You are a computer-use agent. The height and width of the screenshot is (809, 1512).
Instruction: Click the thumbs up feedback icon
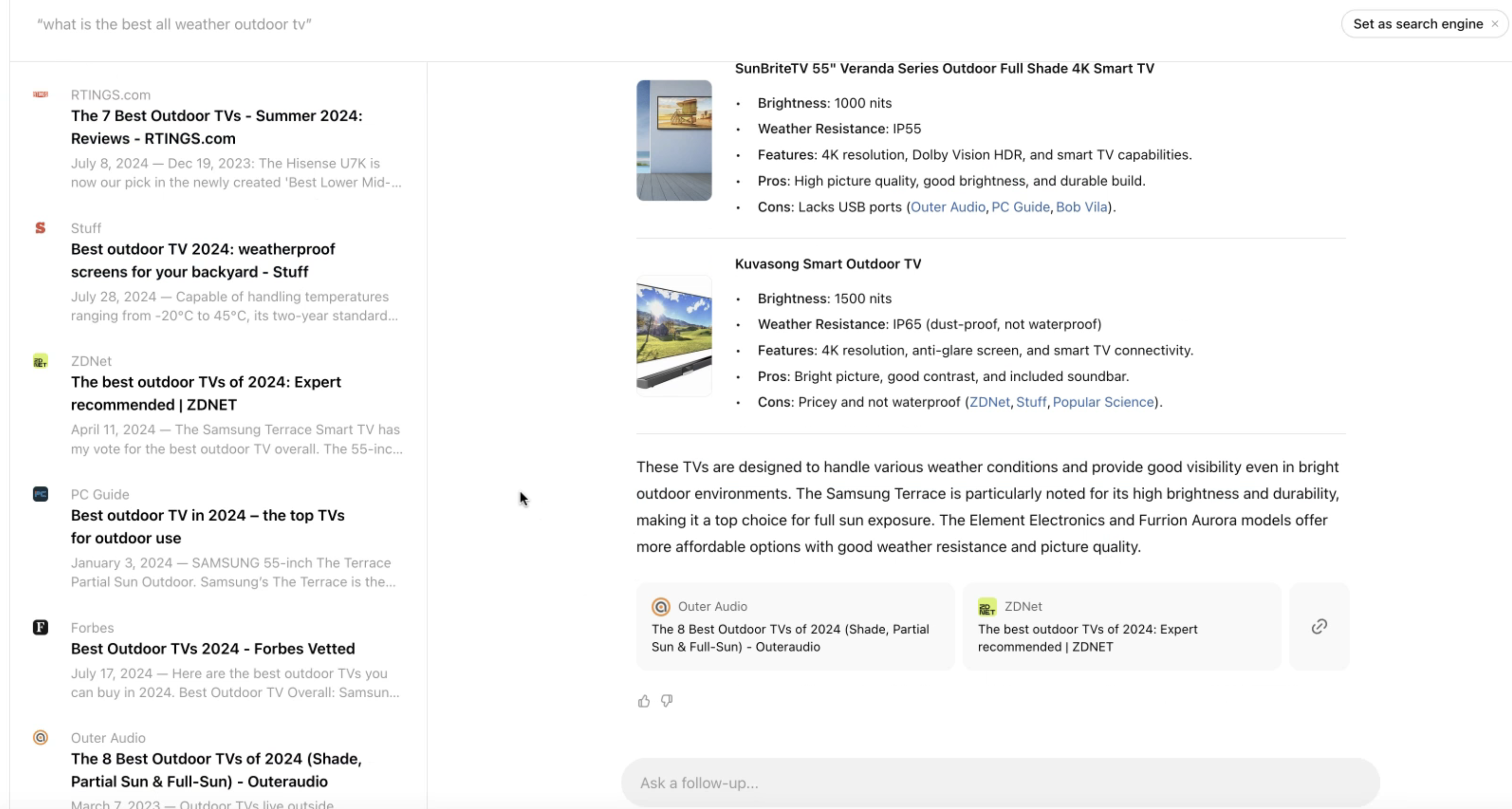644,701
